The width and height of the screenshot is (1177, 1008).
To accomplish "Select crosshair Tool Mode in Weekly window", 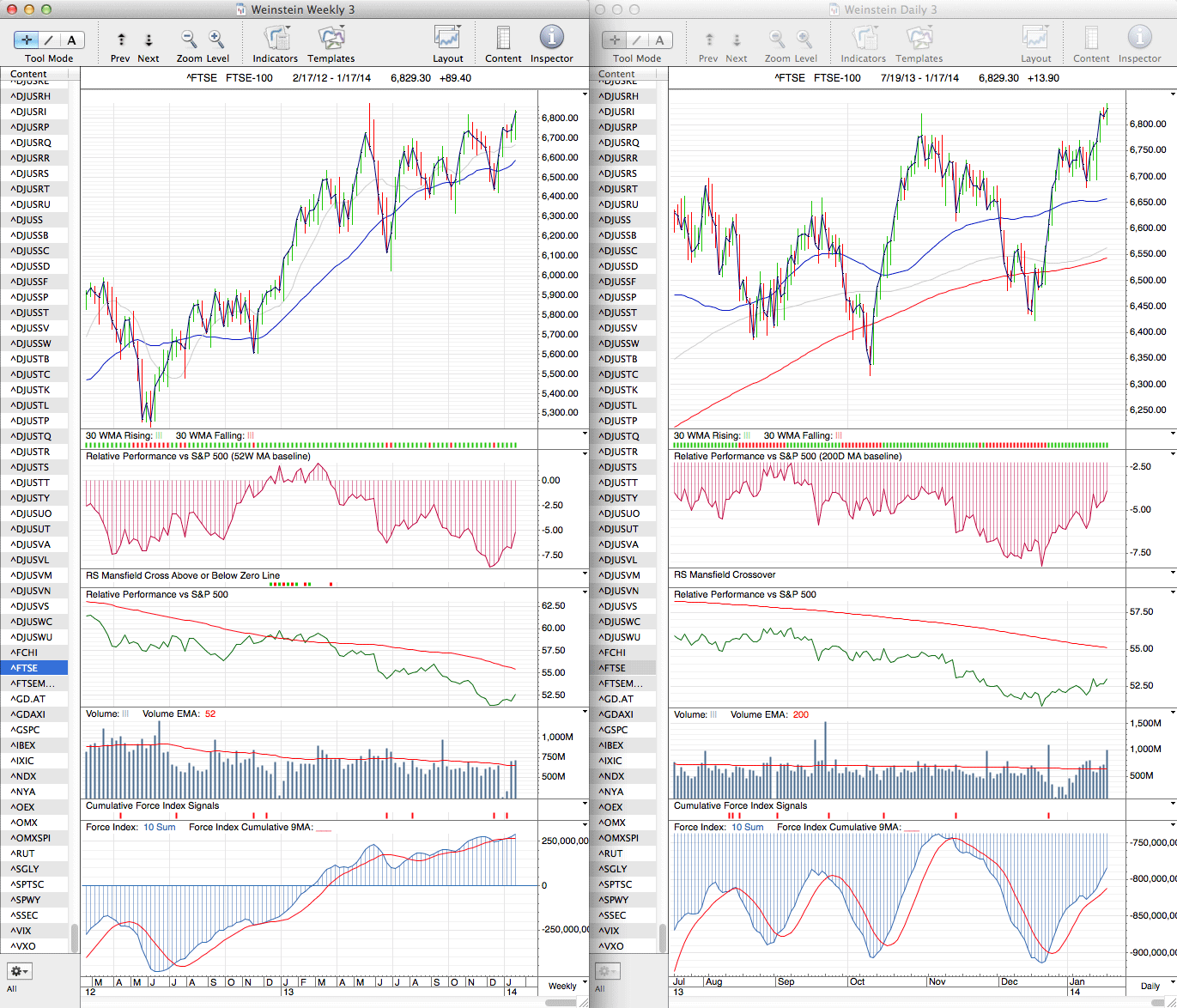I will (27, 39).
